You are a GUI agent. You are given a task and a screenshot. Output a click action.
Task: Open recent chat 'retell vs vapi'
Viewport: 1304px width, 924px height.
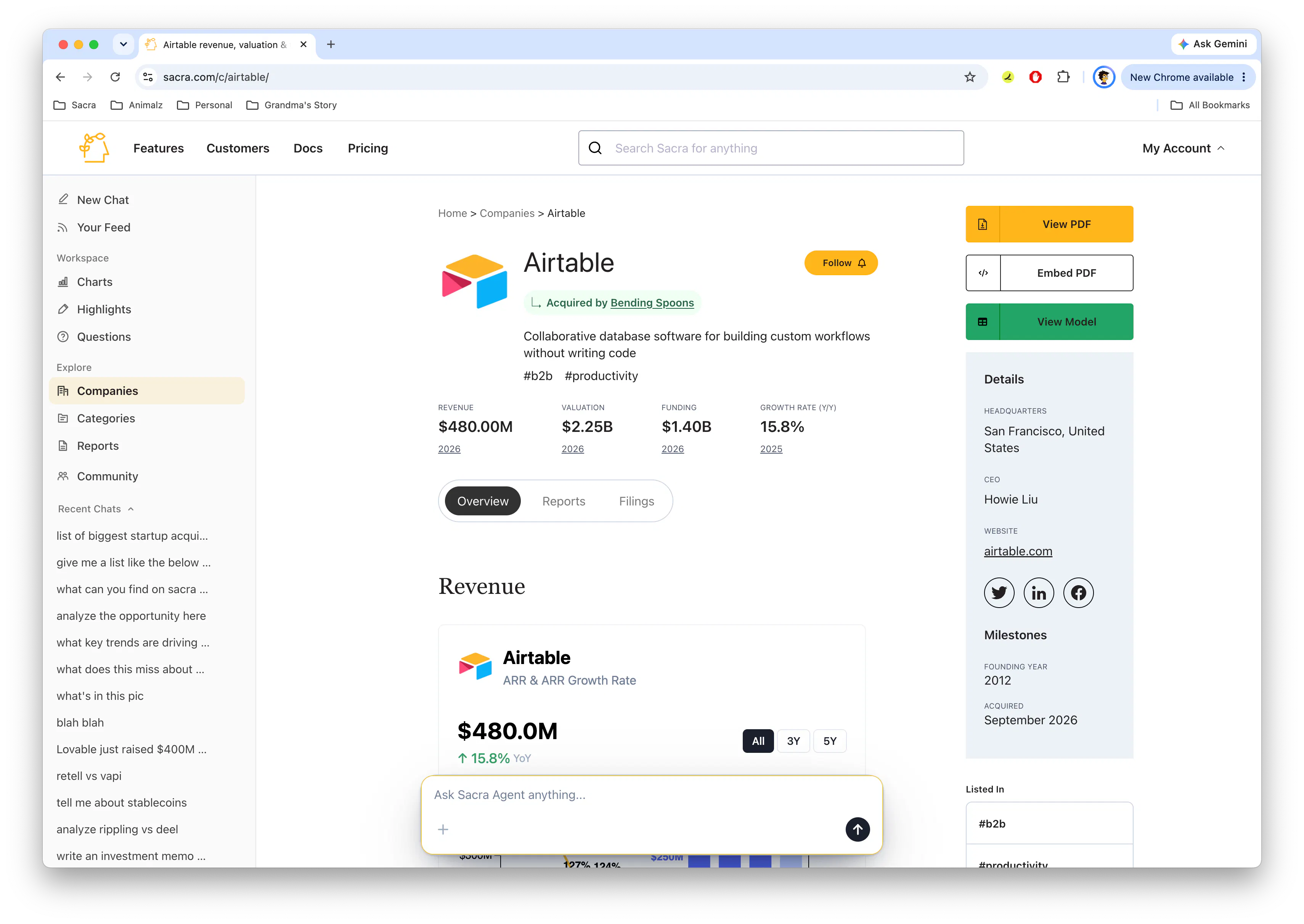[x=89, y=776]
